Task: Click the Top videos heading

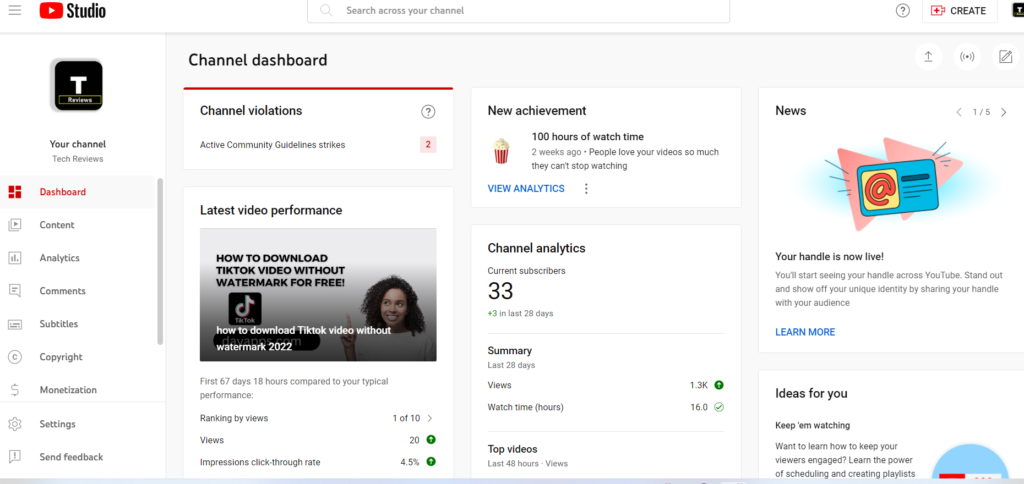Action: [513, 449]
